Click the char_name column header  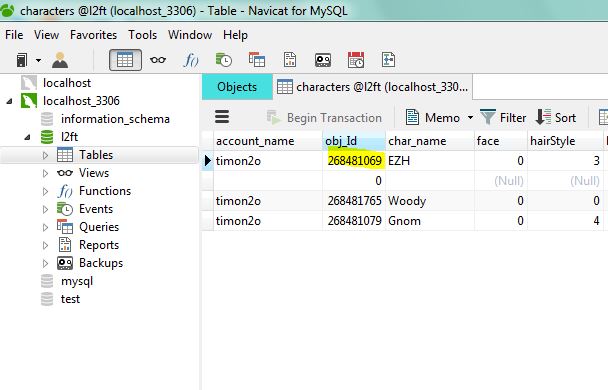pos(430,141)
